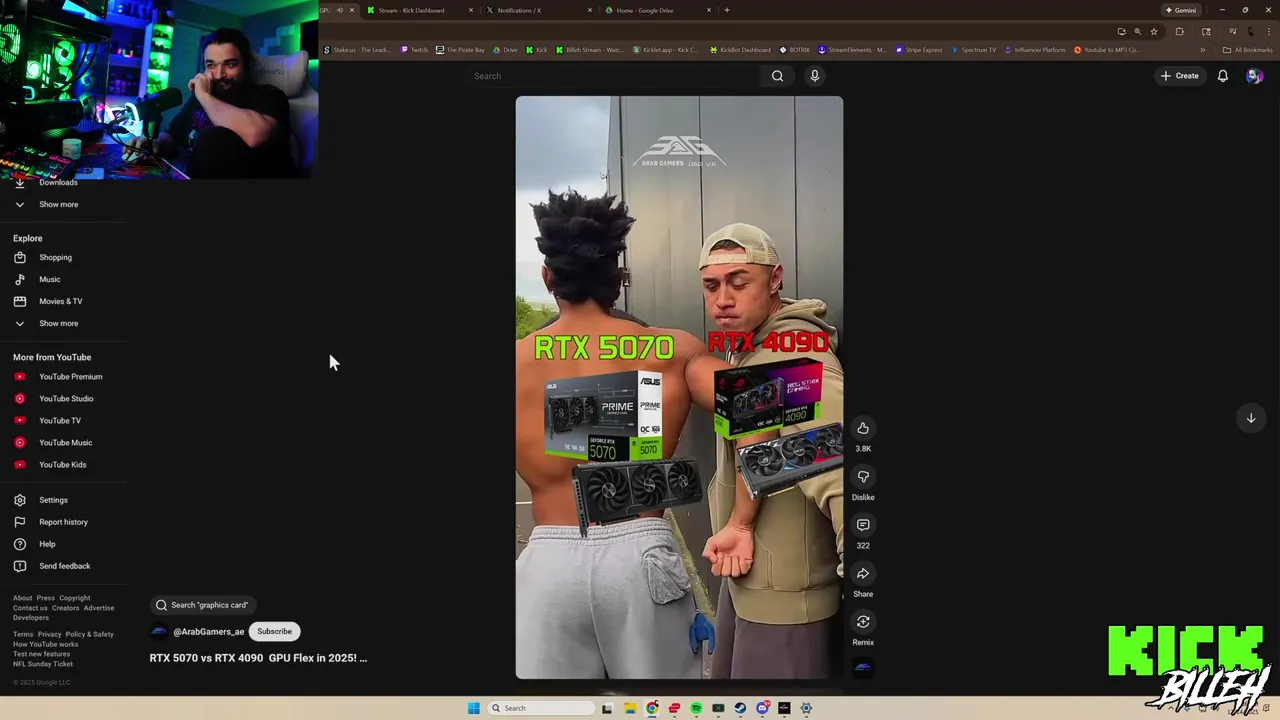1280x720 pixels.
Task: Open Help in YouTube sidebar
Action: (x=47, y=544)
